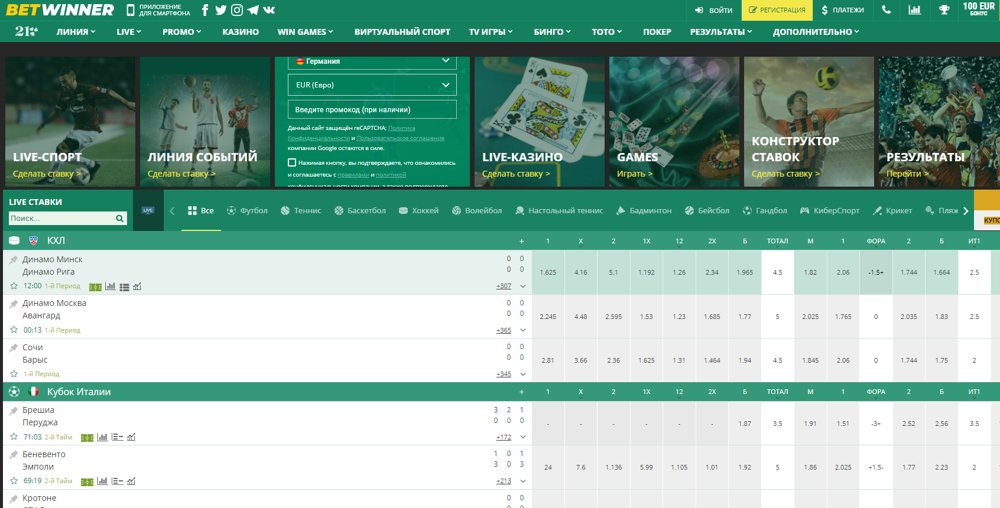Pin the Сочи vs Барыс match
1000x508 pixels.
(13, 348)
